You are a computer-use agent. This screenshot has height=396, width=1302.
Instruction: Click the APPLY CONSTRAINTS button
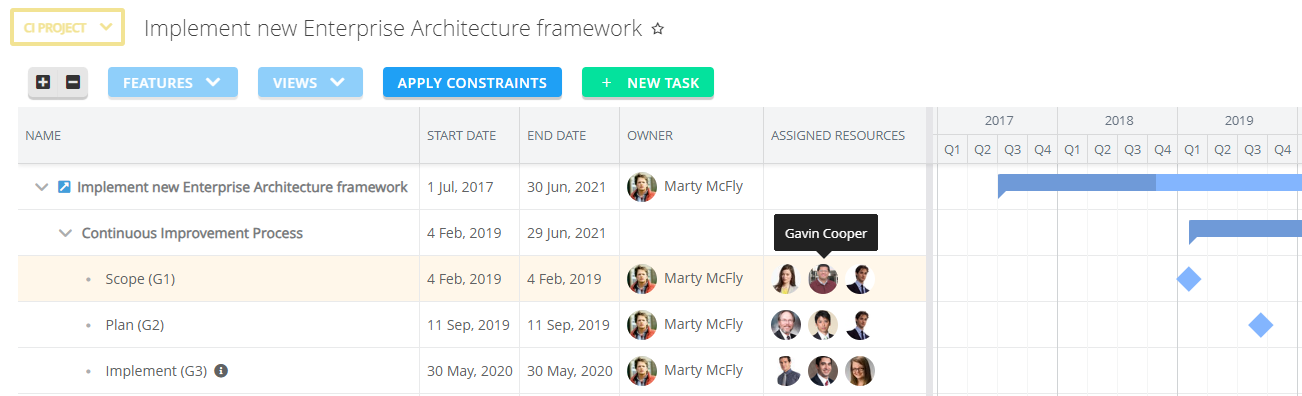(x=472, y=83)
